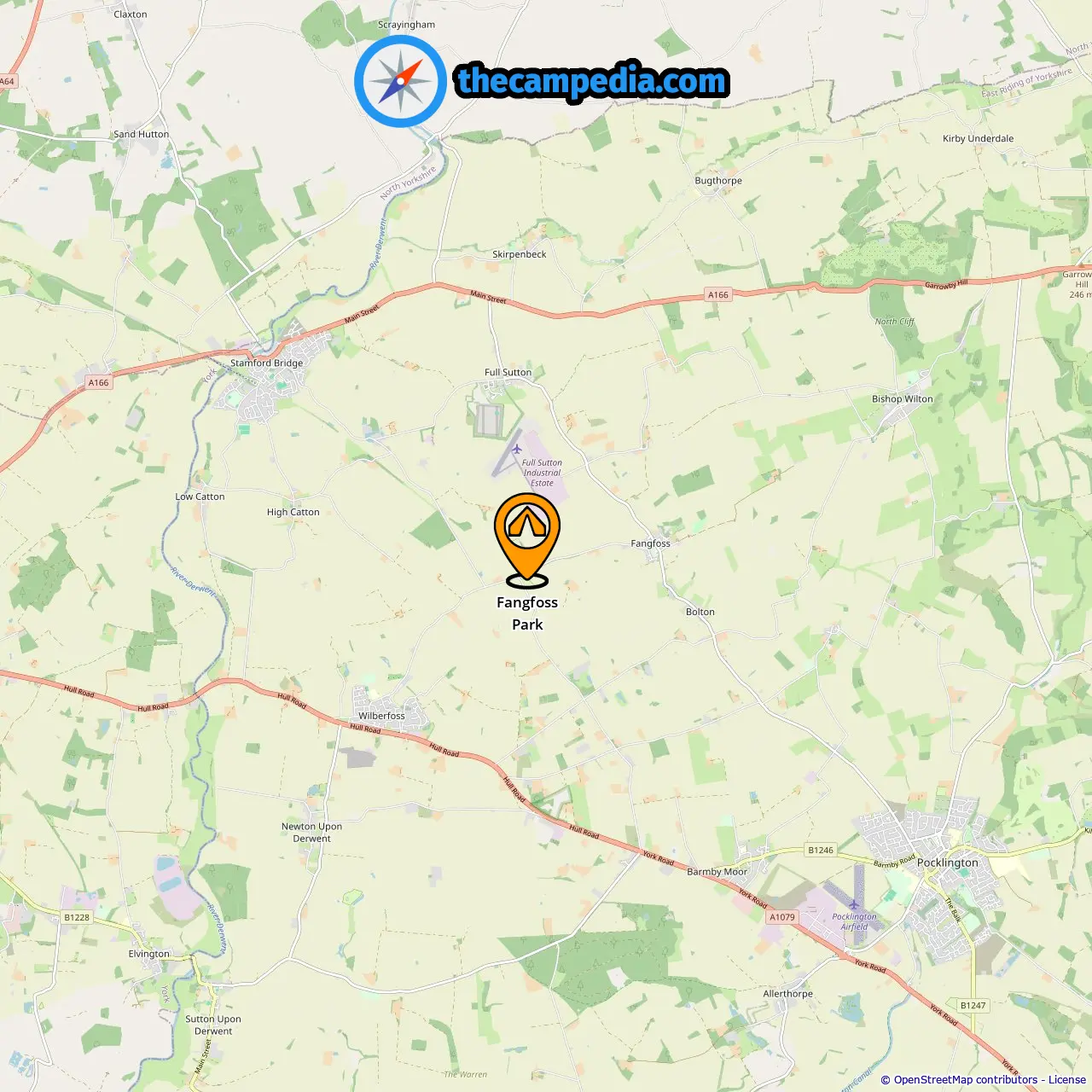
Task: Click the Fangfoss village label
Action: [x=650, y=543]
